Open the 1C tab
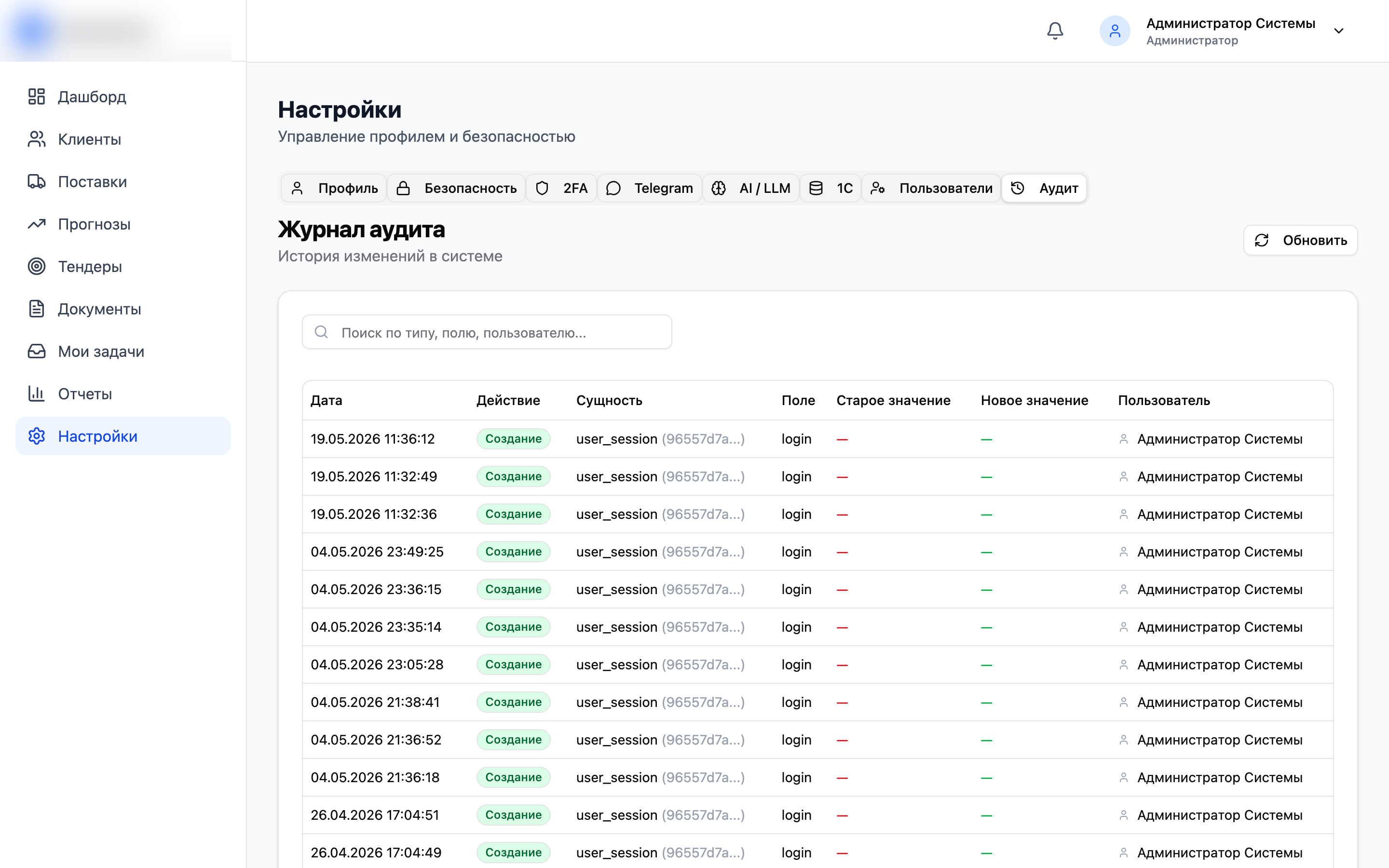The image size is (1389, 868). (831, 188)
